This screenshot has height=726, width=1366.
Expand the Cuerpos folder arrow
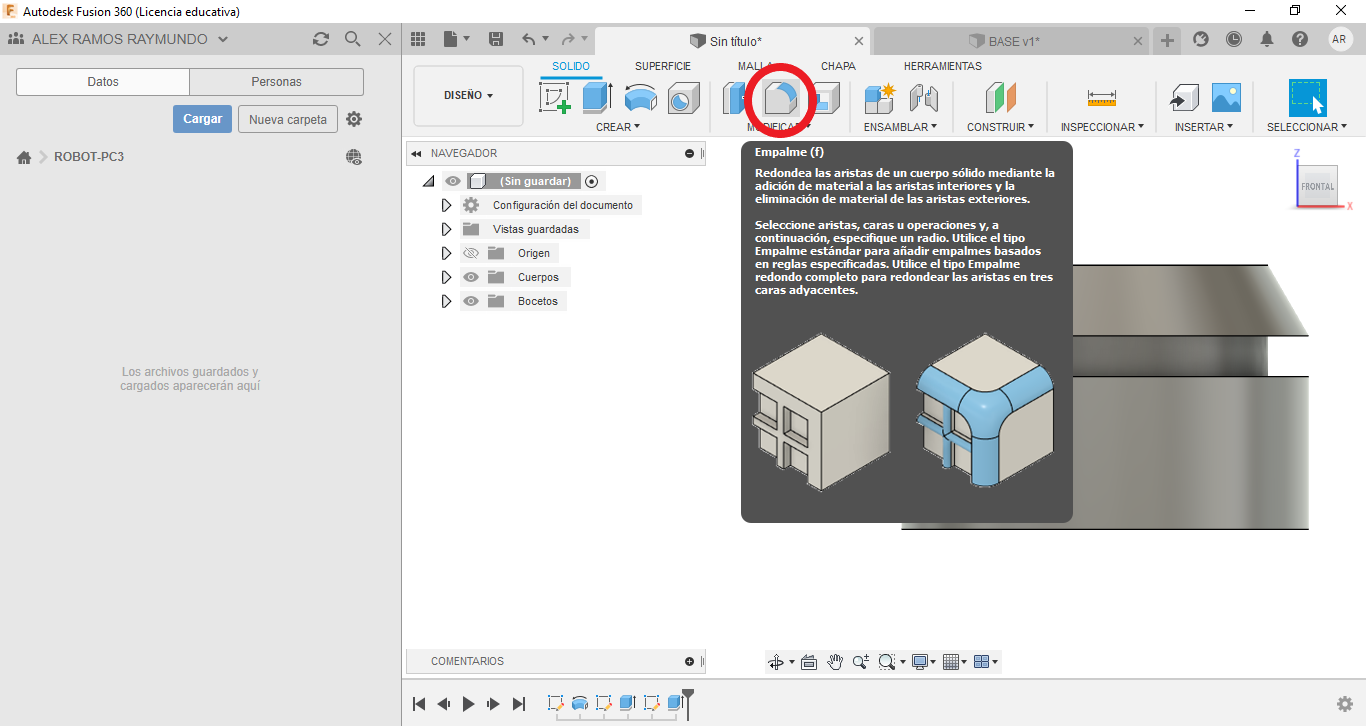point(446,277)
